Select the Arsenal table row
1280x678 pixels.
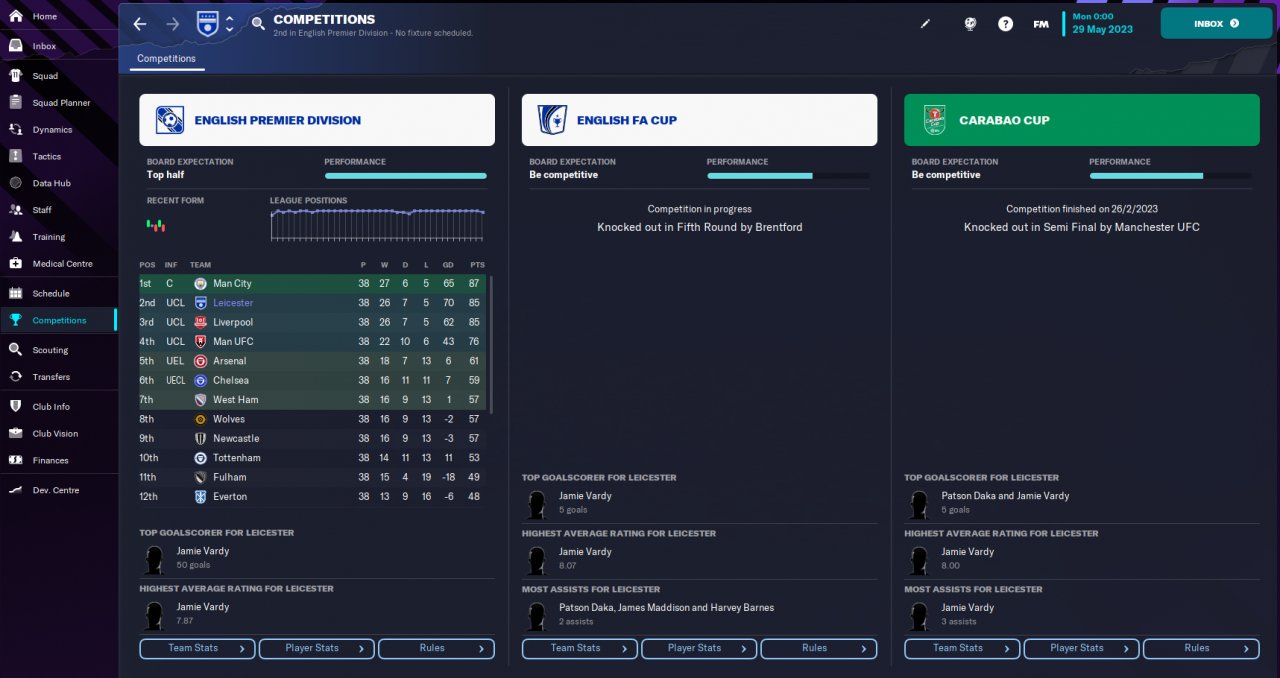click(313, 361)
